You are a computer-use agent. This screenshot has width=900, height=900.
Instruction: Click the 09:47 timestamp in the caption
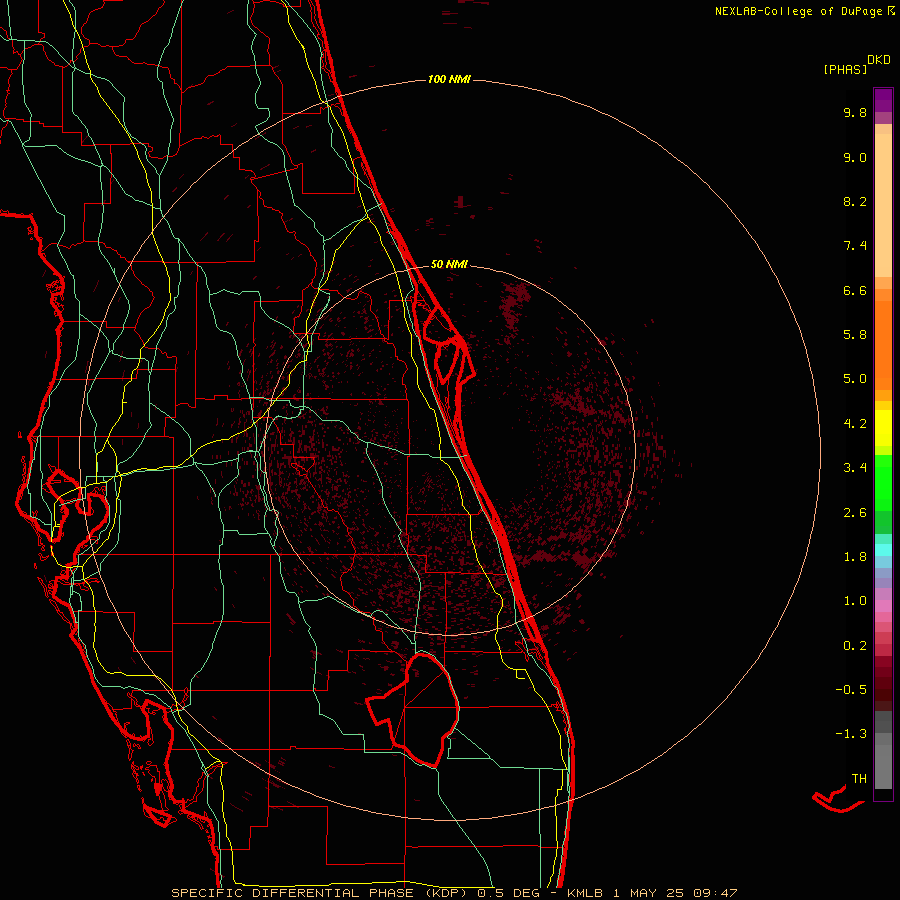tap(715, 893)
